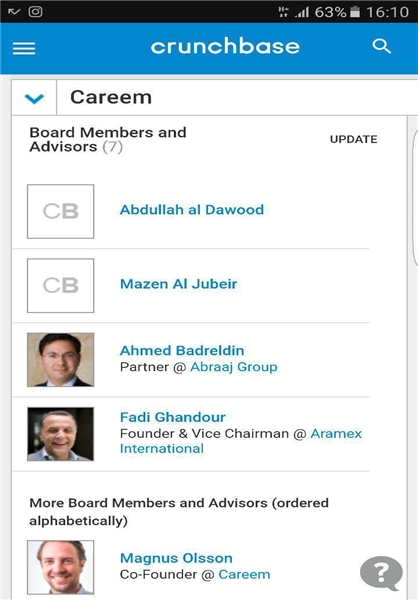The width and height of the screenshot is (418, 600).
Task: Tap the battery icon in status bar
Action: (355, 12)
